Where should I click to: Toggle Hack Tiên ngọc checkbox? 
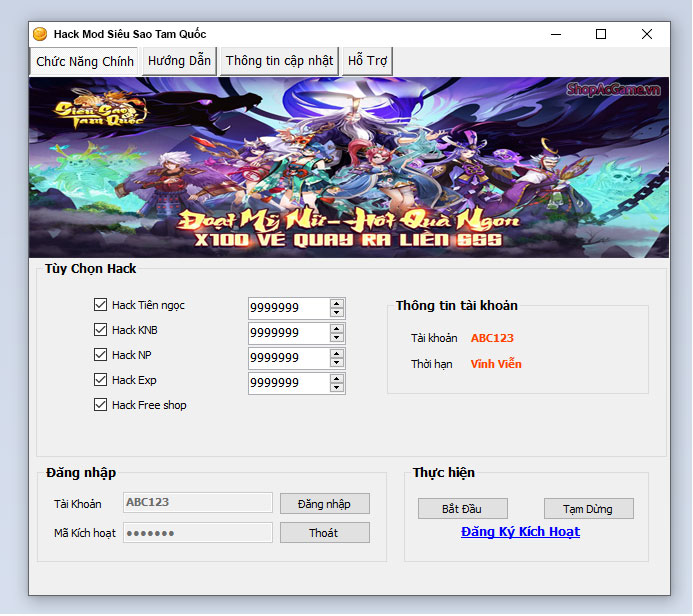[x=100, y=304]
